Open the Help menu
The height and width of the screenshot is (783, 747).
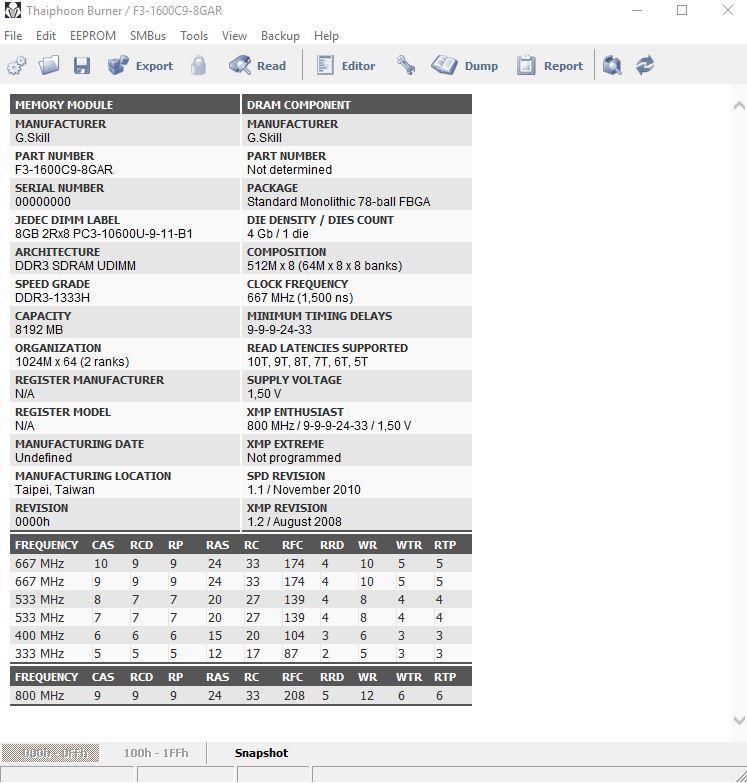pyautogui.click(x=326, y=36)
